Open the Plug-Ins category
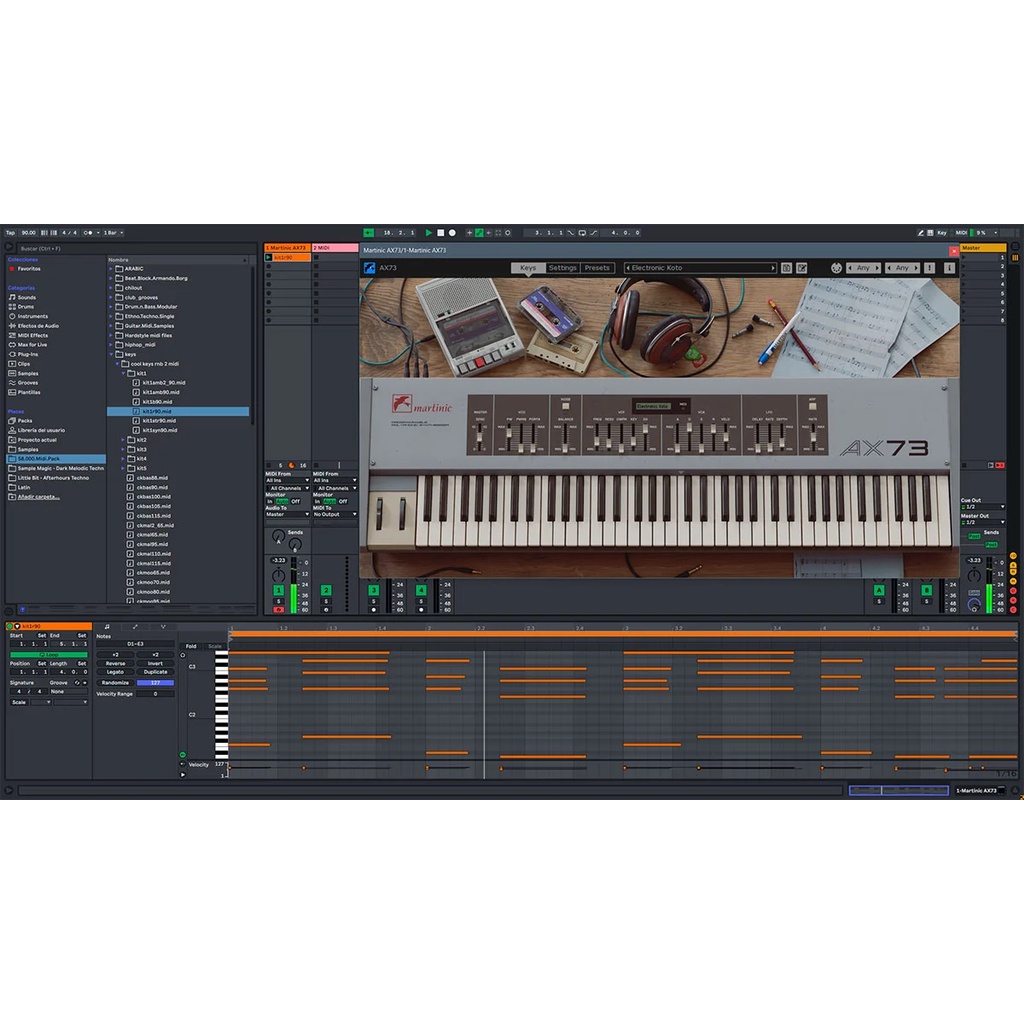This screenshot has height=1024, width=1024. (x=27, y=354)
